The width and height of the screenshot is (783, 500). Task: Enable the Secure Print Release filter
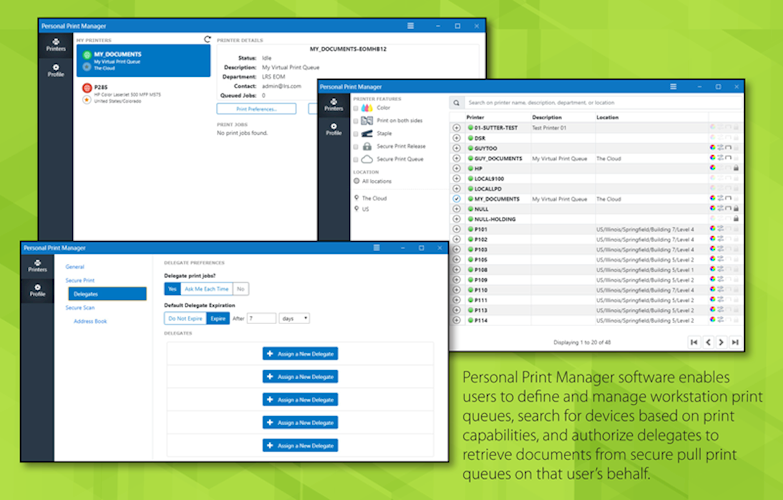[356, 147]
